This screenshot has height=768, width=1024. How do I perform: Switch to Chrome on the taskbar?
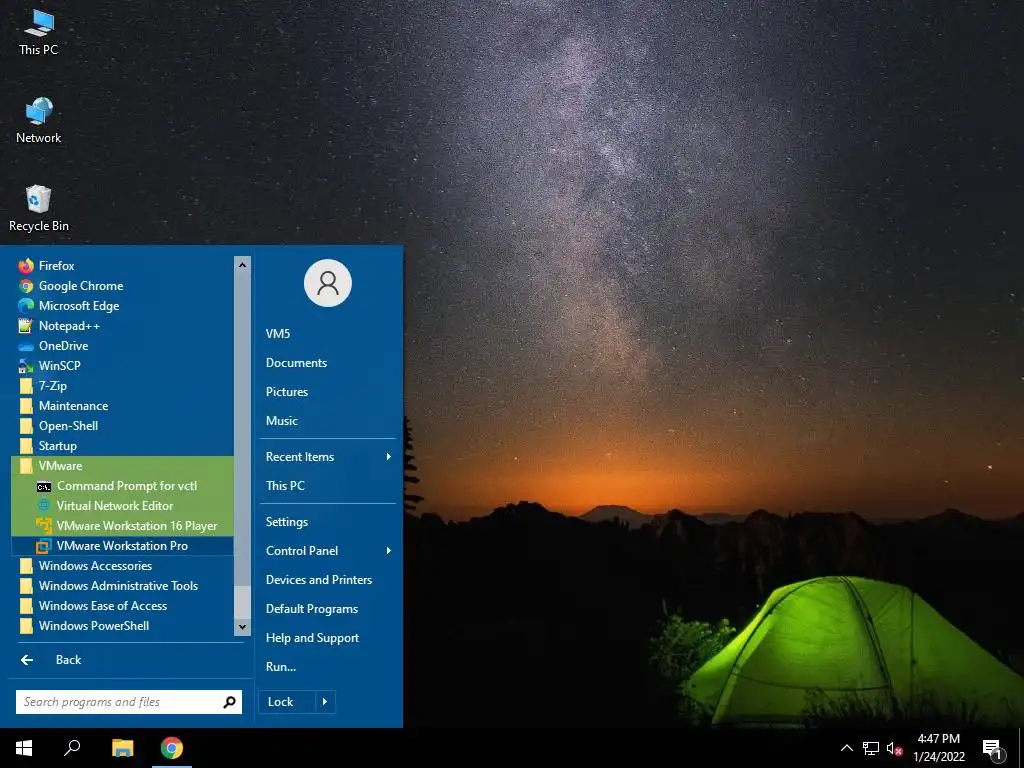pyautogui.click(x=172, y=748)
